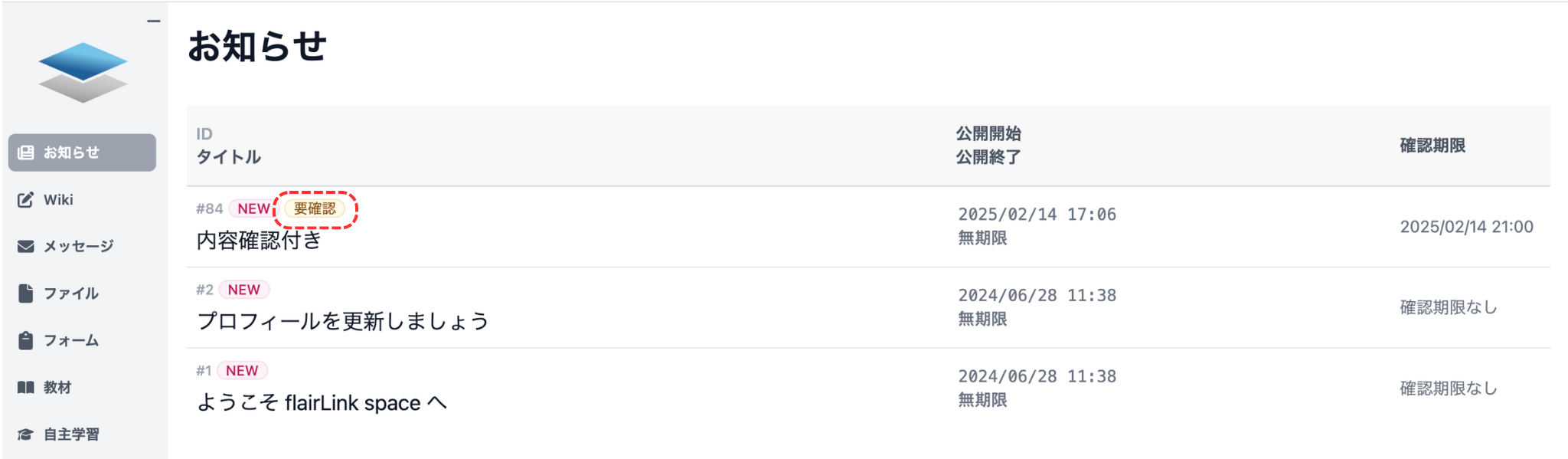
Task: Click the ファイル document icon
Action: point(26,293)
